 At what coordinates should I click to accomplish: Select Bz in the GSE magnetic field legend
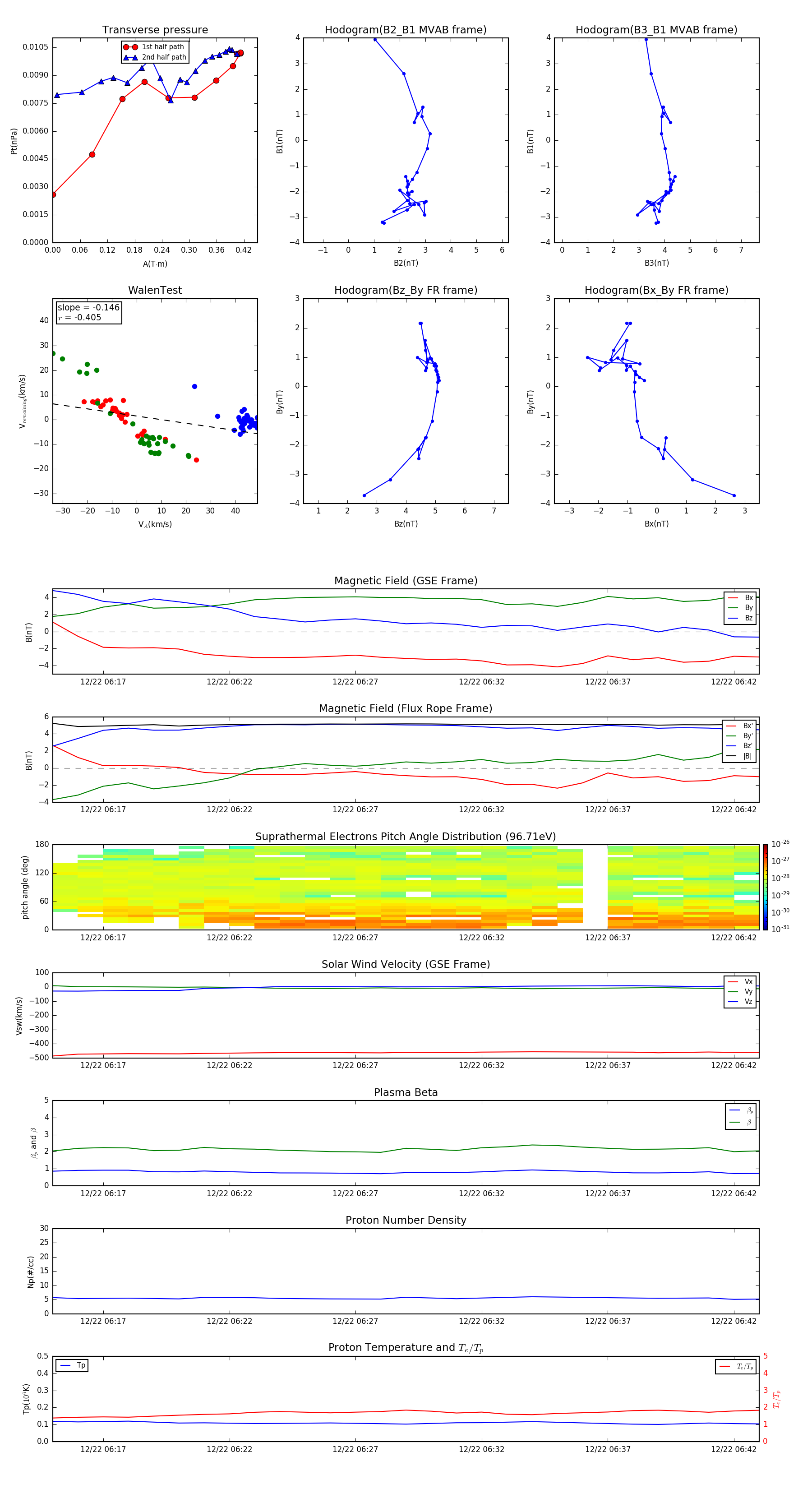click(740, 618)
